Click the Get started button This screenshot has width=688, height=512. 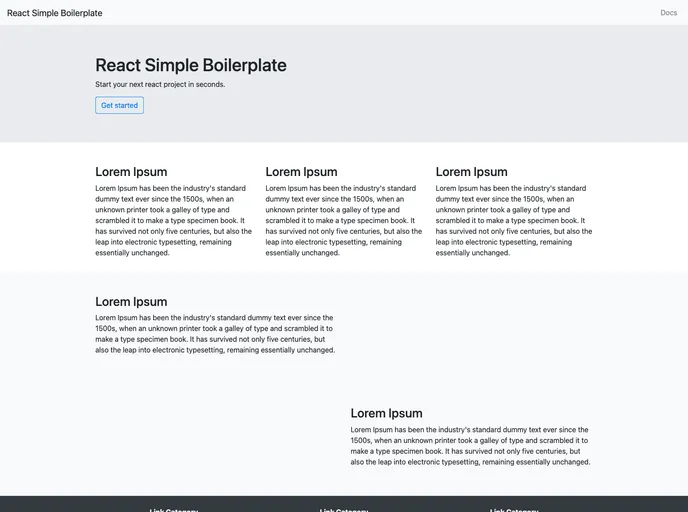119,105
